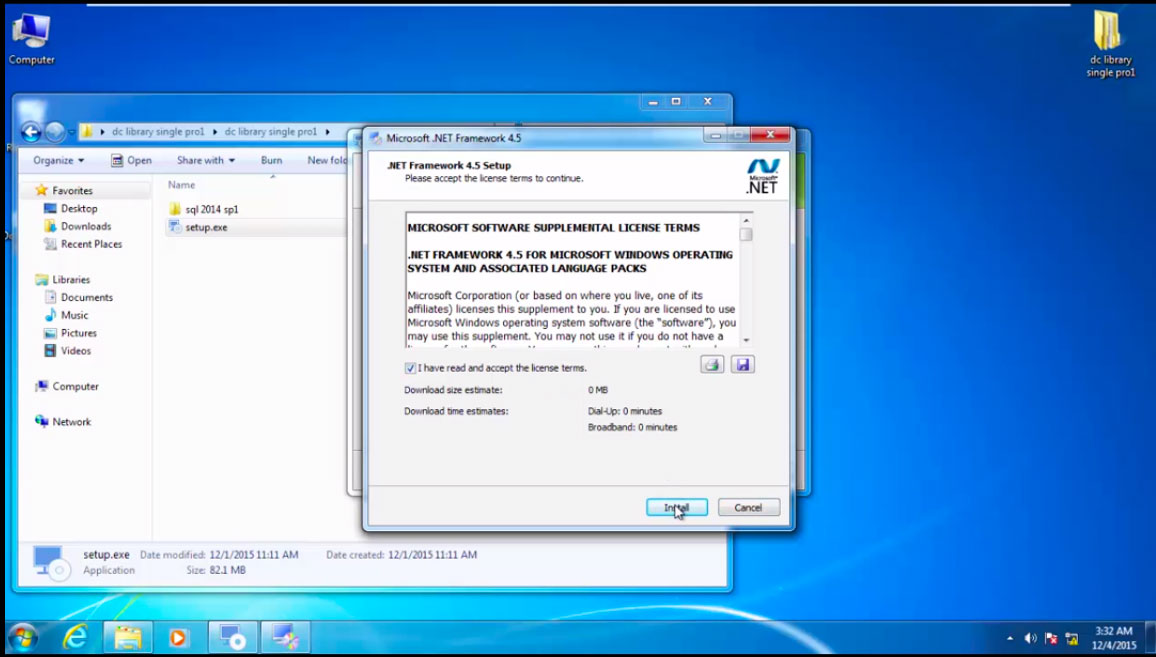Open Windows Explorer from the taskbar
1156x657 pixels.
(128, 636)
